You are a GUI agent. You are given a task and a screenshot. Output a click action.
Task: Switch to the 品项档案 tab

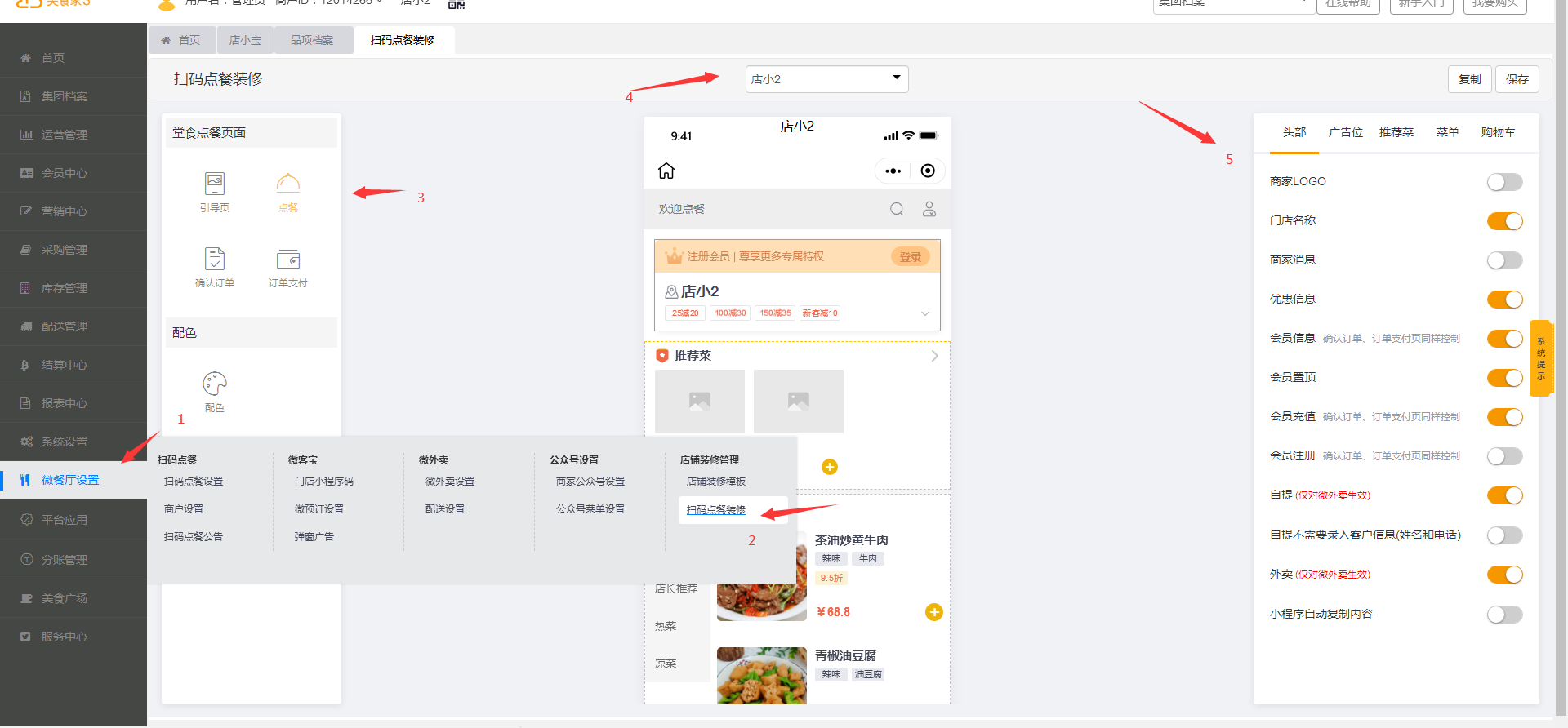(312, 40)
